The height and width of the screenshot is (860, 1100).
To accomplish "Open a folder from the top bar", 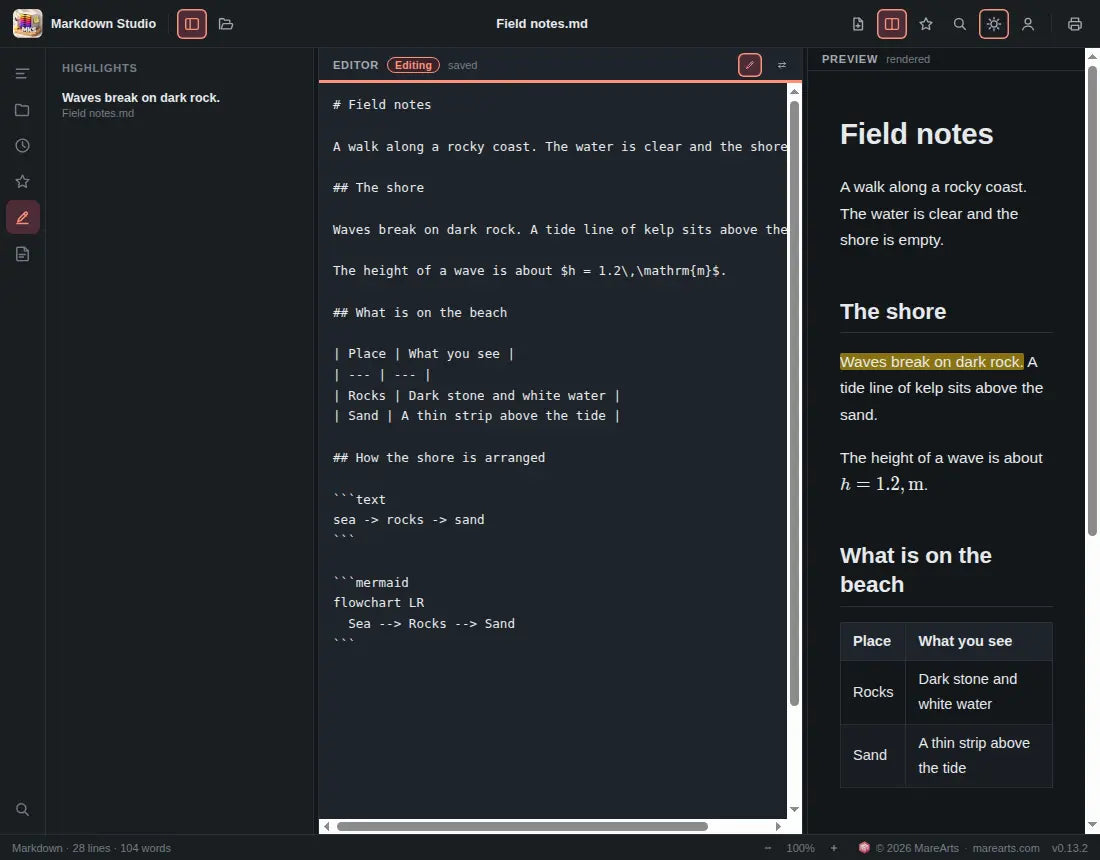I will tap(226, 24).
